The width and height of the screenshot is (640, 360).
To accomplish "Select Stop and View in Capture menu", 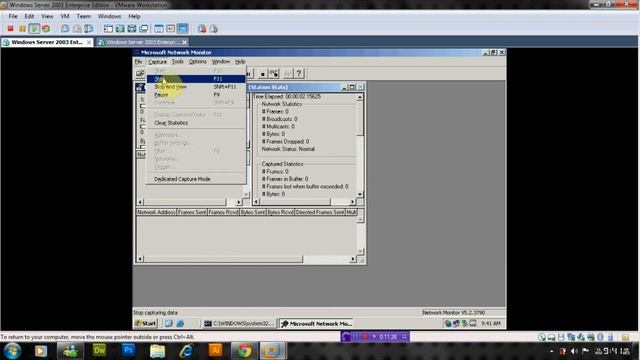I will coord(196,87).
